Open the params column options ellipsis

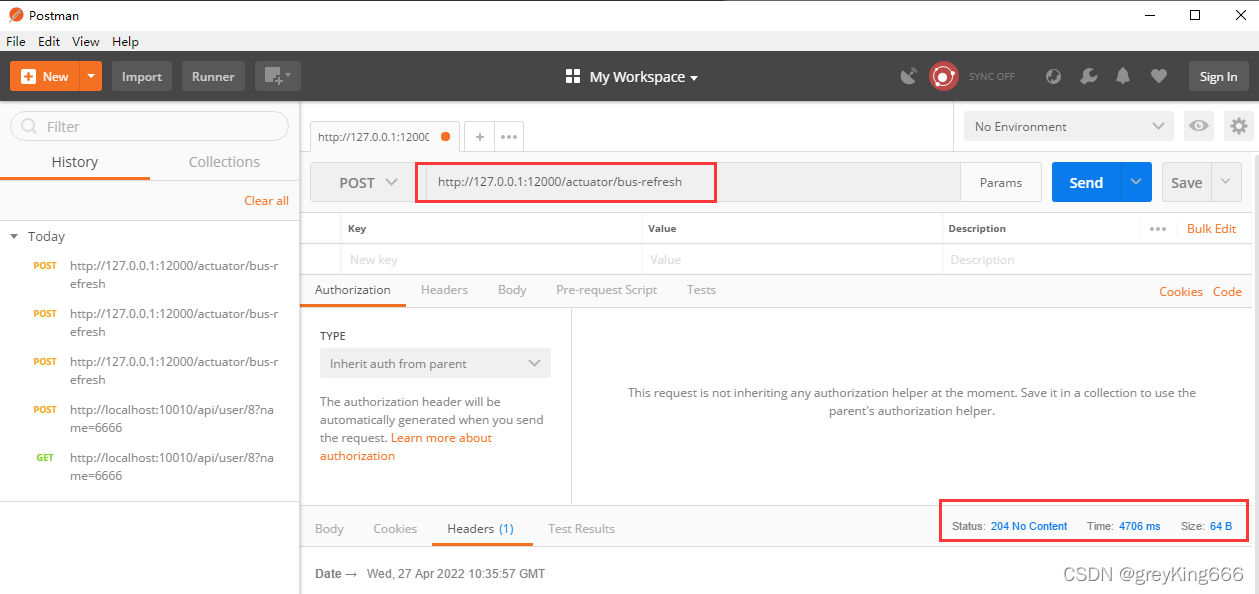point(1158,229)
